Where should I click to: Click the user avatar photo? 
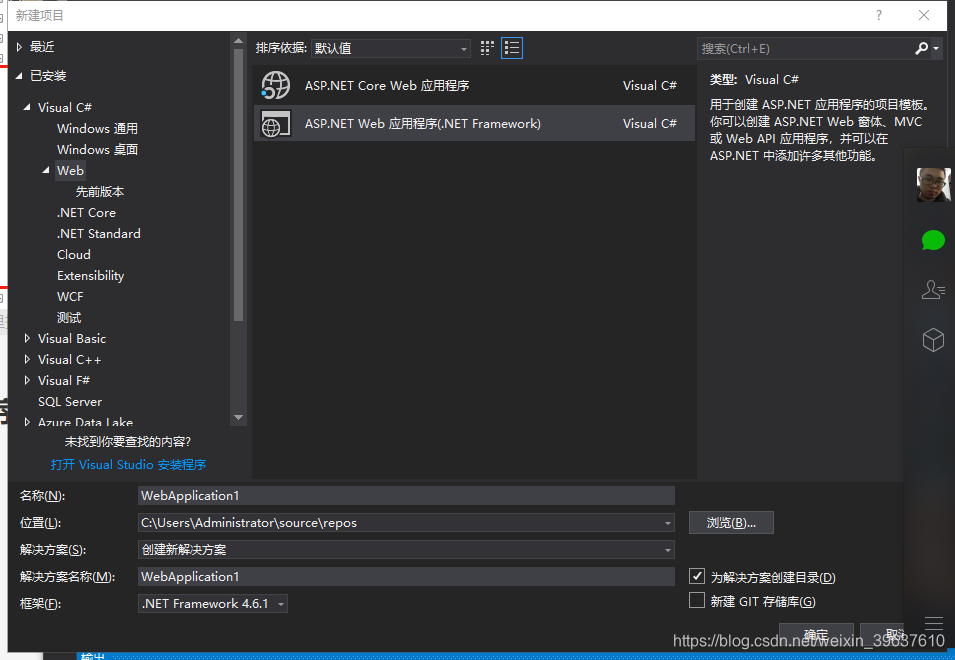[933, 185]
